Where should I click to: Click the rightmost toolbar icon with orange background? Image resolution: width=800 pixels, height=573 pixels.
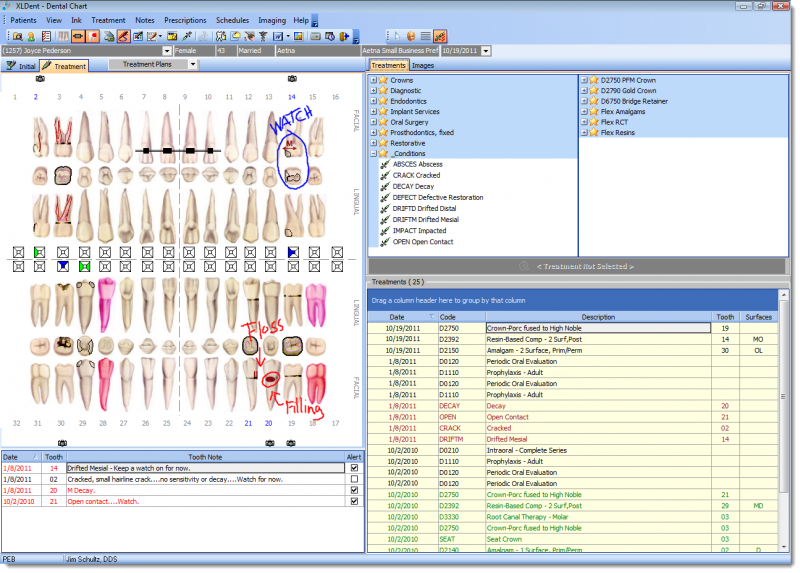(440, 36)
